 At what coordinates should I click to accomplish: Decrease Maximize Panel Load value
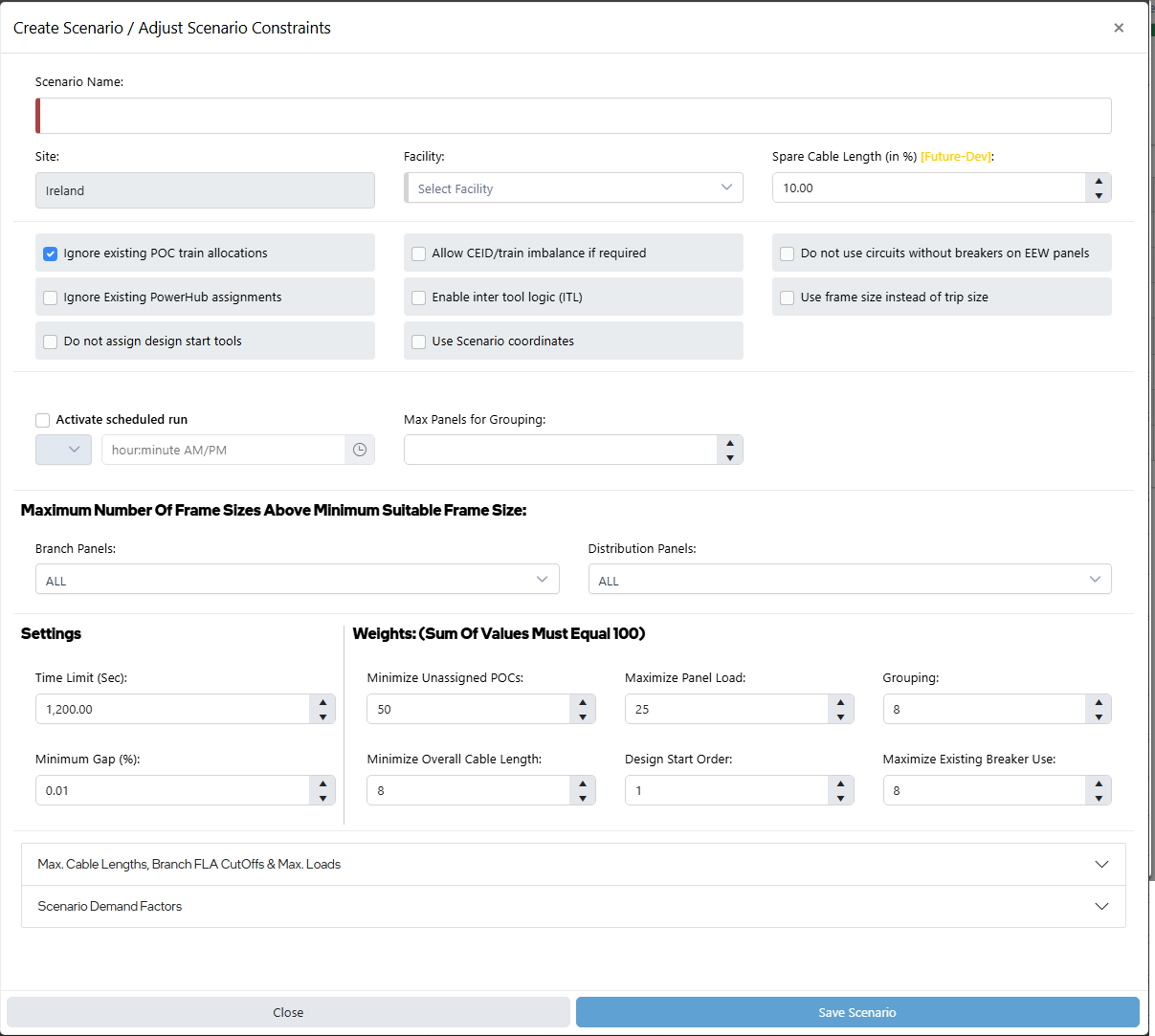[x=840, y=716]
